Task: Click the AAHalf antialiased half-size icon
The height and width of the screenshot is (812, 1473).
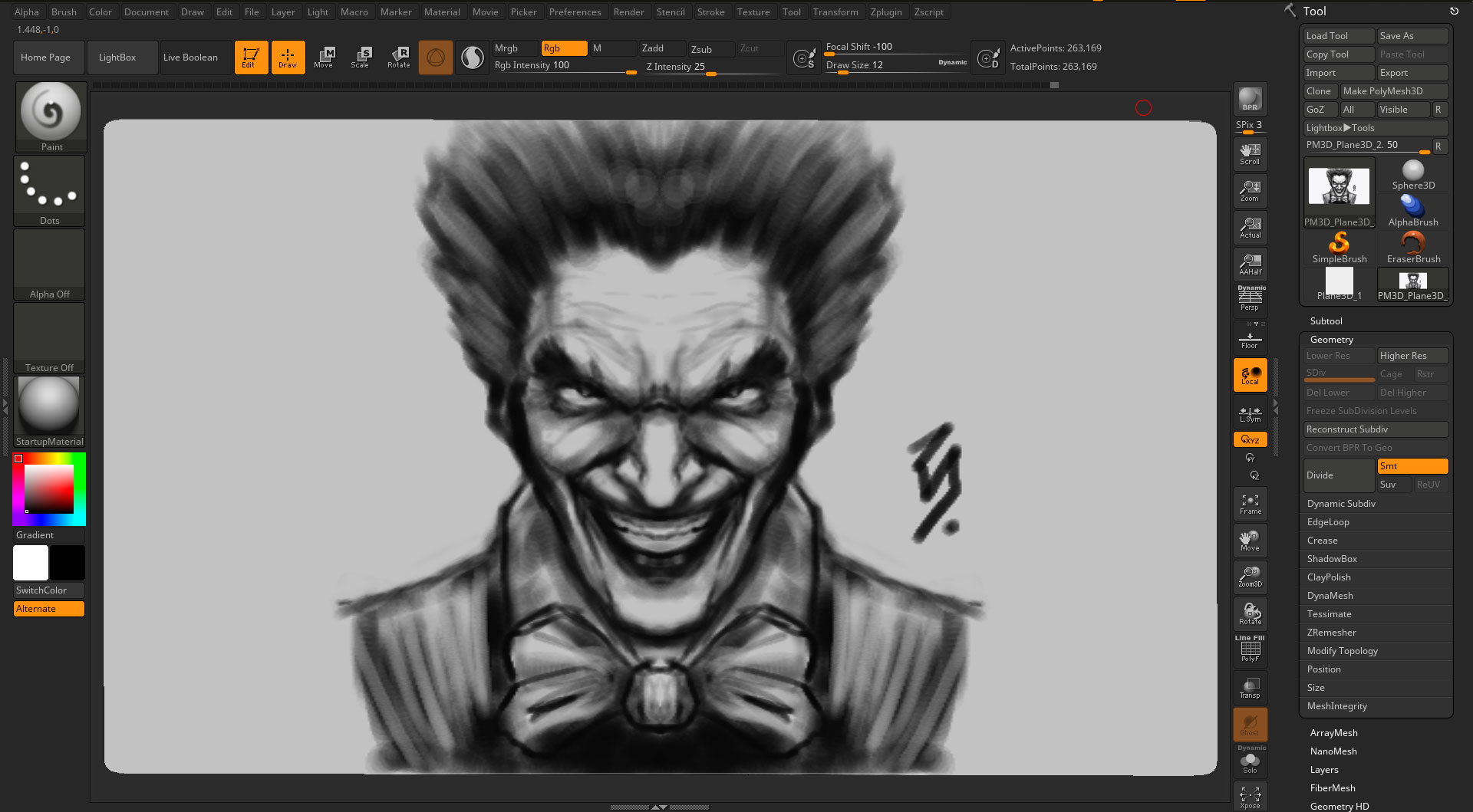Action: (x=1250, y=265)
